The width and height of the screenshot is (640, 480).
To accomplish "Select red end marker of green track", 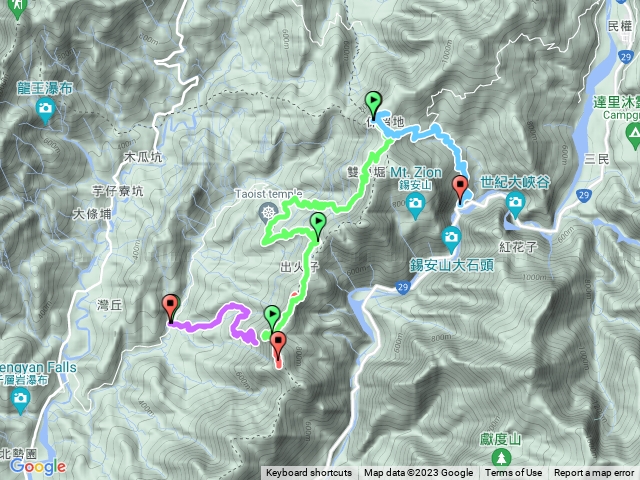I will (x=279, y=344).
